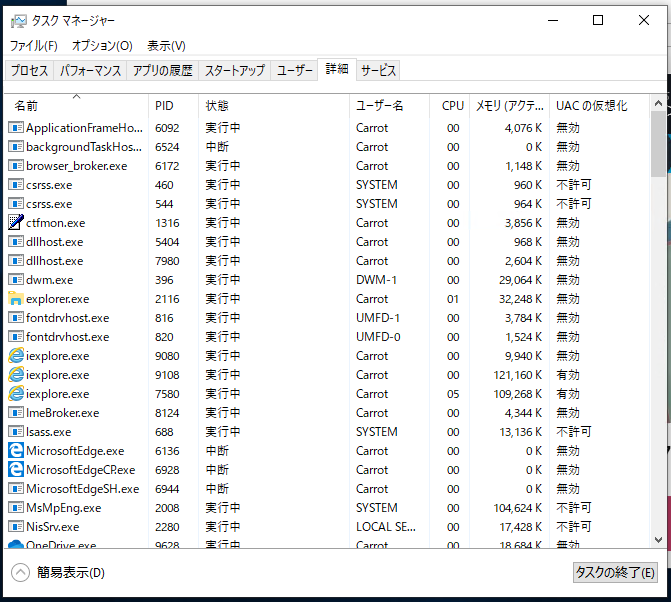Switch to the パフォーマンス tab
Viewport: 671px width, 602px height.
(x=91, y=71)
